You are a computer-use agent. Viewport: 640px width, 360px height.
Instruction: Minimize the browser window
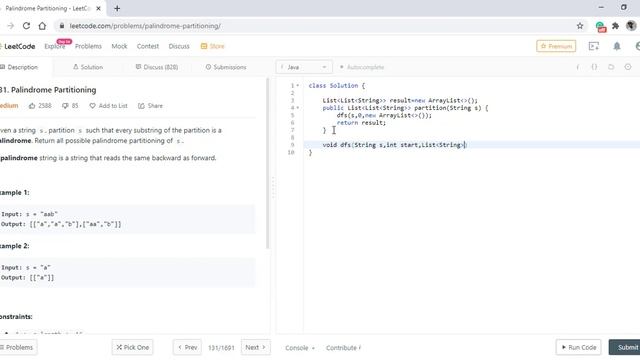click(x=601, y=7)
